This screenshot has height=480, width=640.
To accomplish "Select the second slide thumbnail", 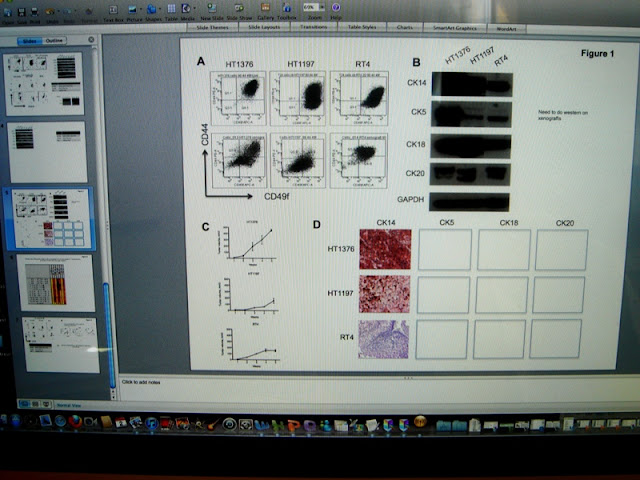I will tap(47, 152).
